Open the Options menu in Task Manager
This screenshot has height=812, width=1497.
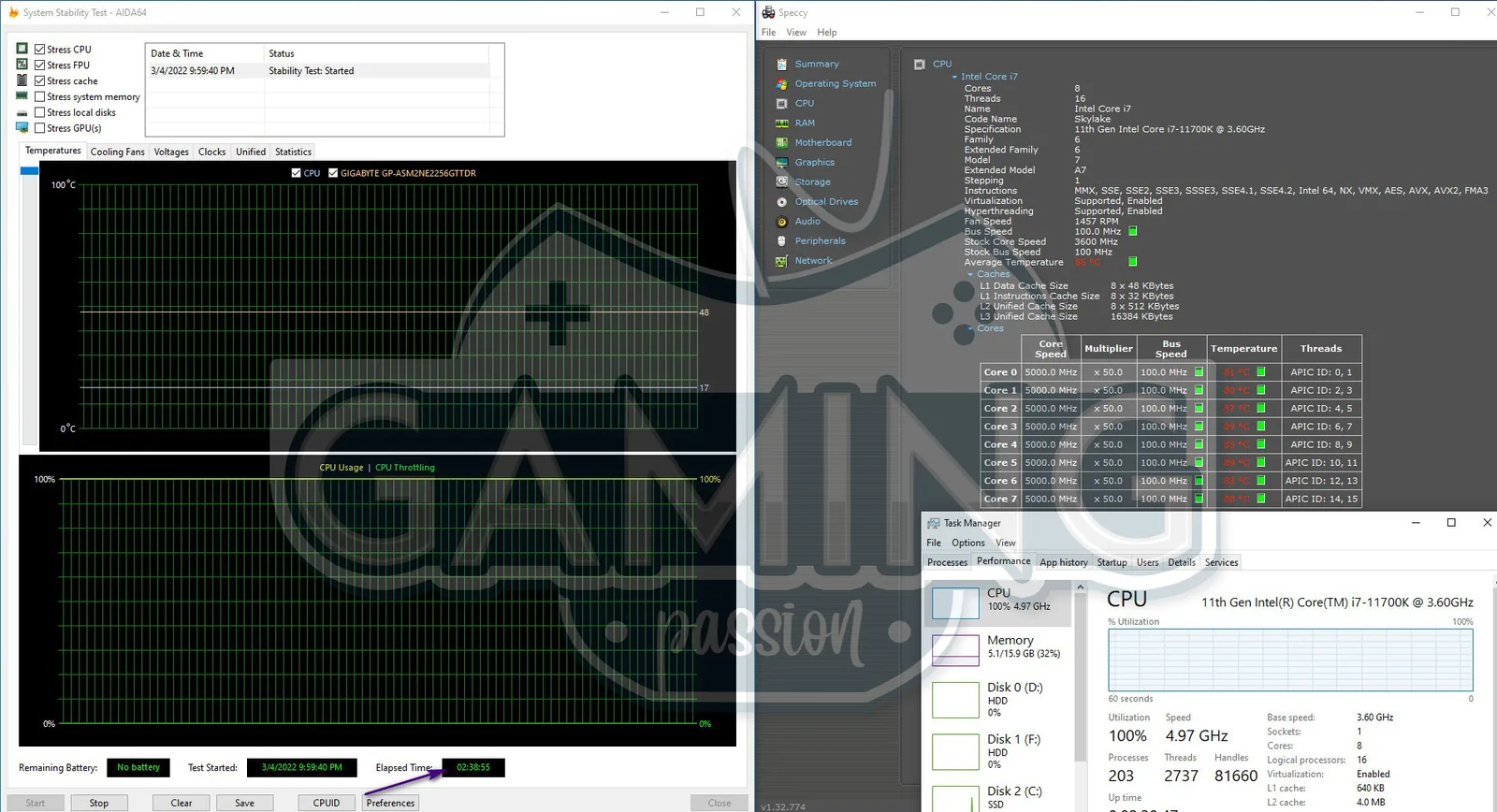(968, 543)
